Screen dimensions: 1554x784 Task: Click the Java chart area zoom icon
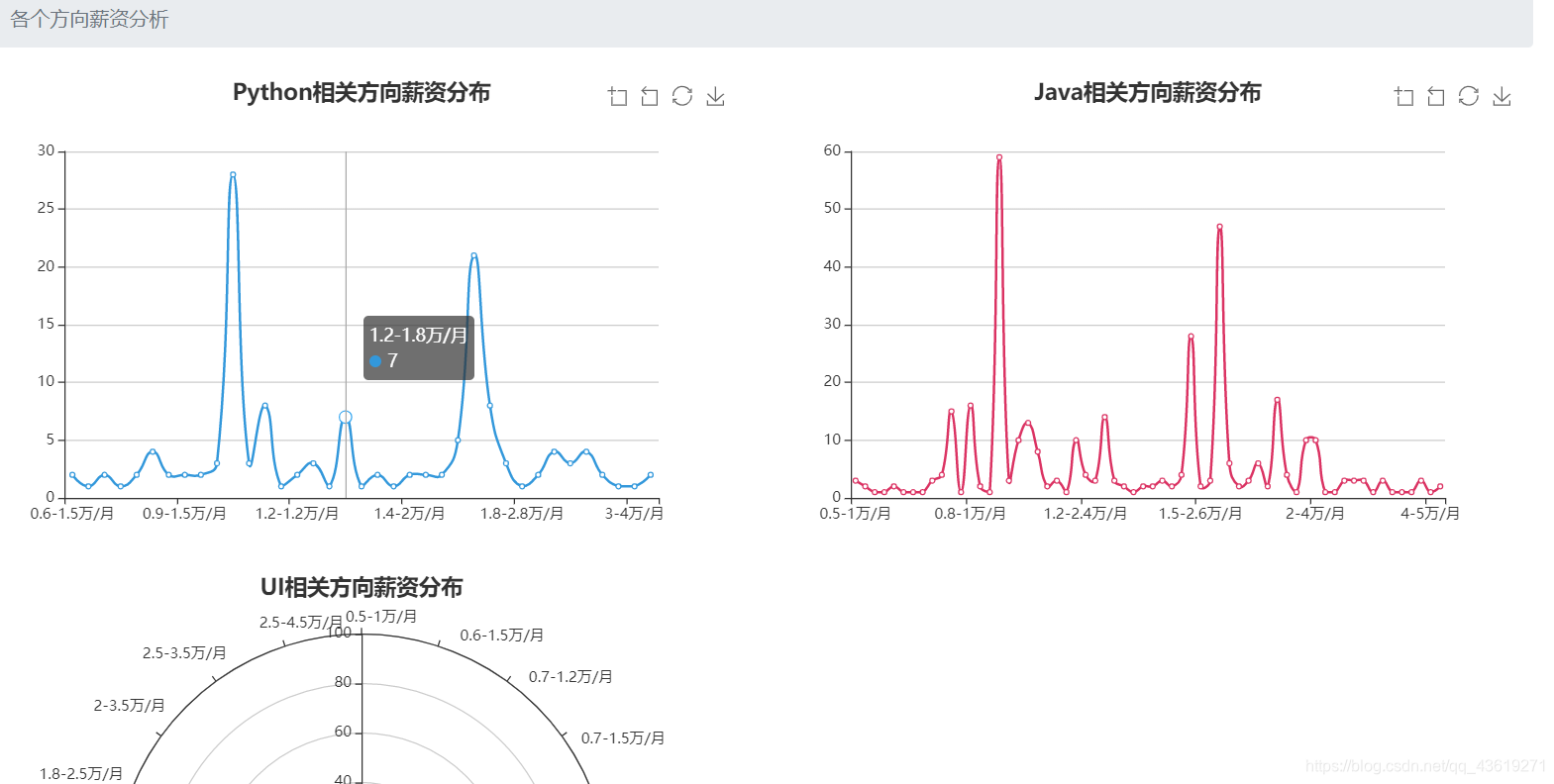click(1404, 96)
